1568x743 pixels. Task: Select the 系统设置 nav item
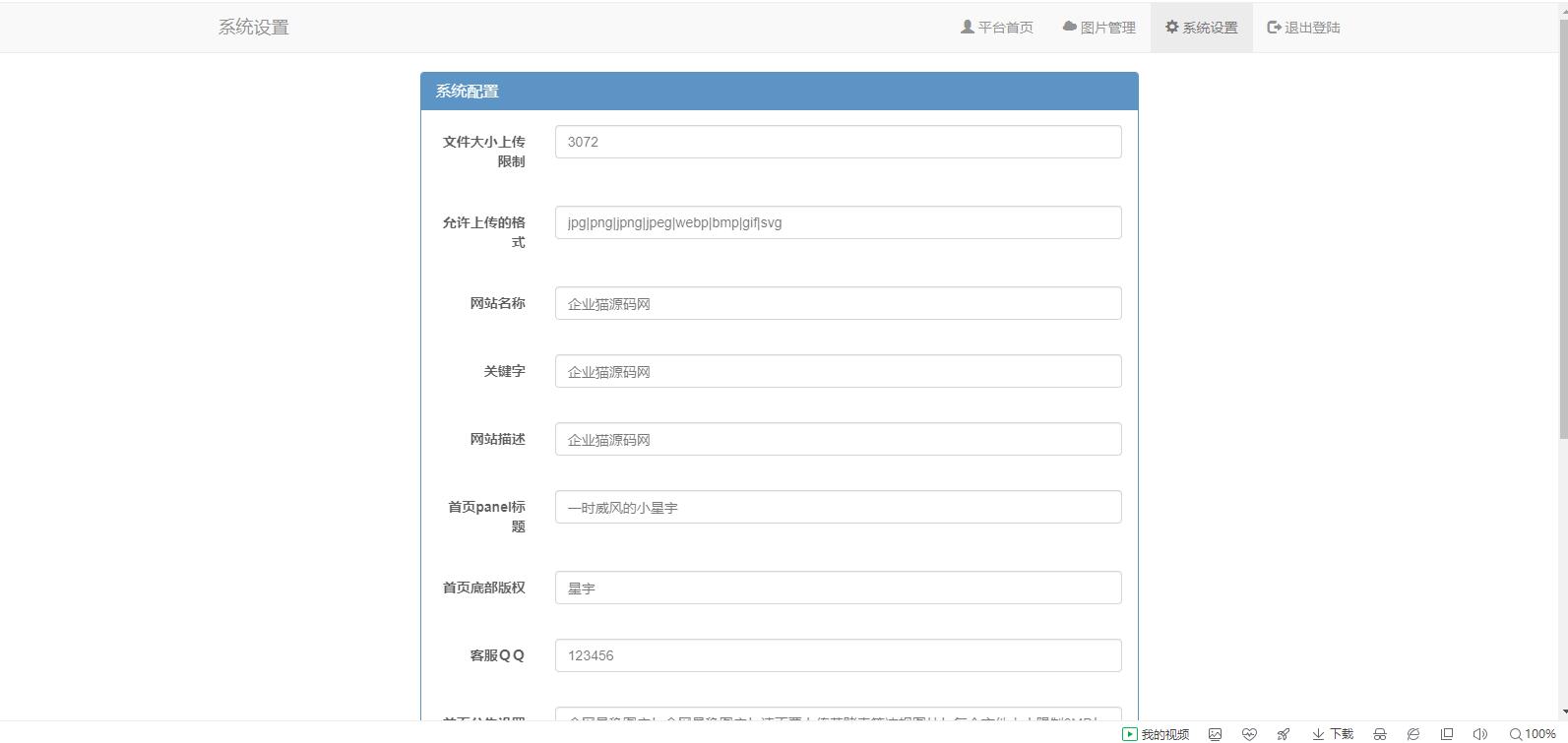coord(1201,28)
